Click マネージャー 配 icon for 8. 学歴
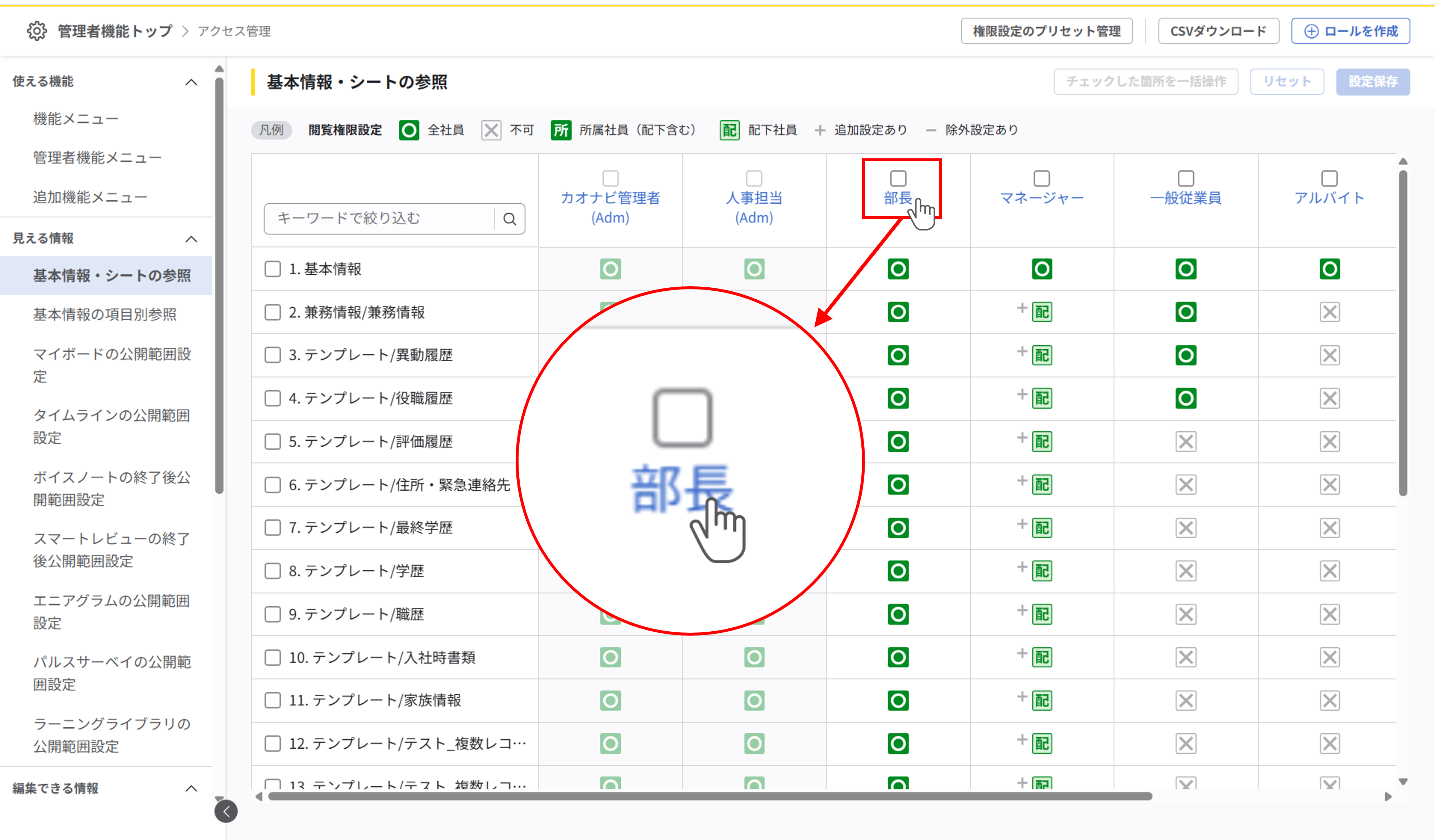 pyautogui.click(x=1042, y=571)
